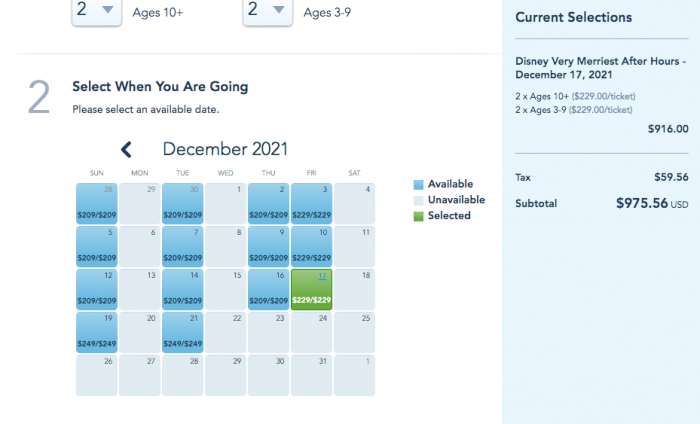Select December 3 priced at $229

[x=311, y=202]
